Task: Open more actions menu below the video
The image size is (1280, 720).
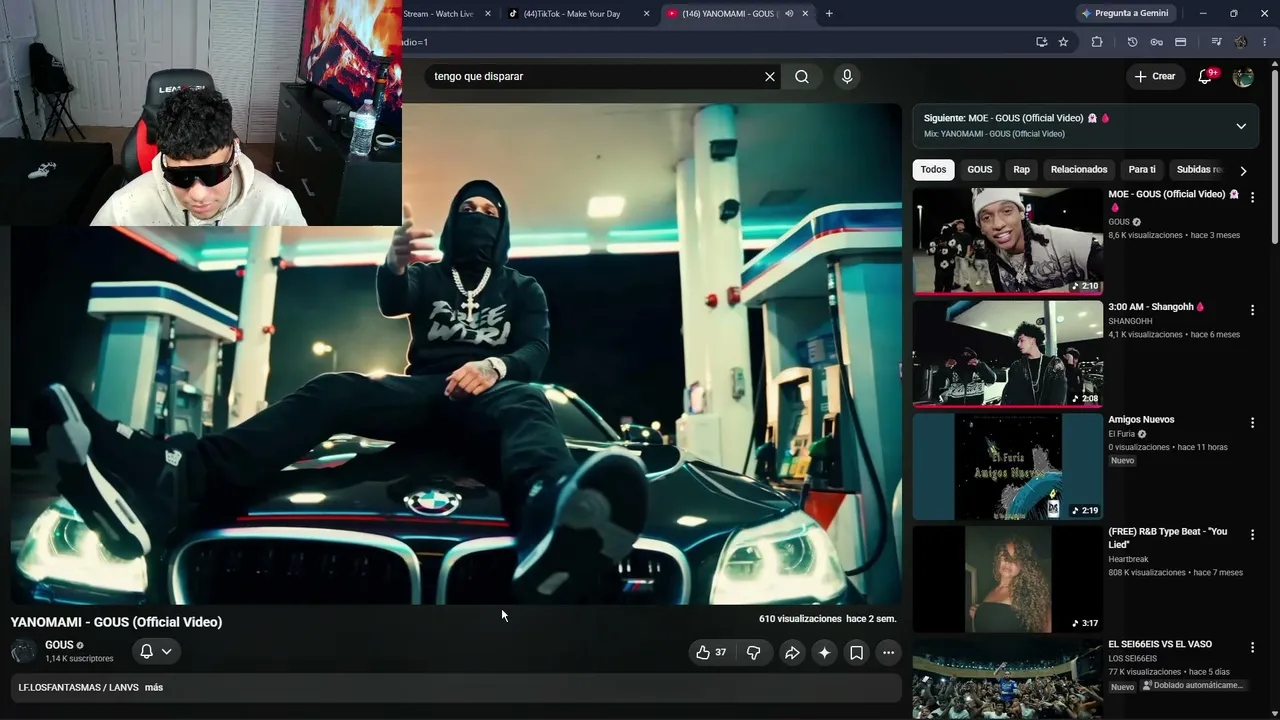Action: [888, 653]
